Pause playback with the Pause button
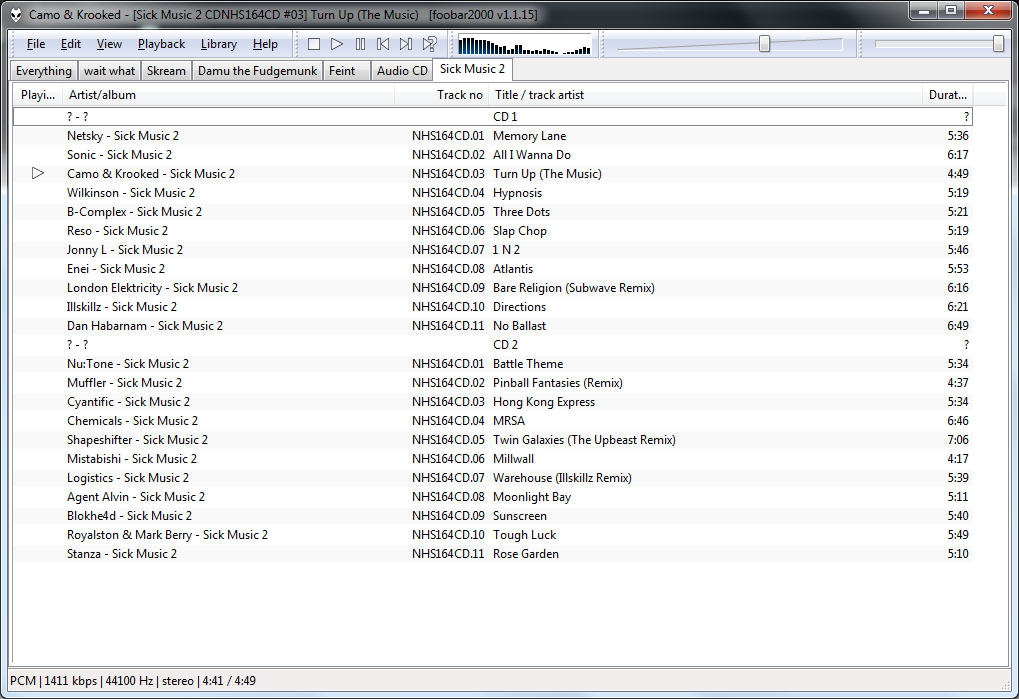Viewport: 1019px width, 699px height. [360, 44]
